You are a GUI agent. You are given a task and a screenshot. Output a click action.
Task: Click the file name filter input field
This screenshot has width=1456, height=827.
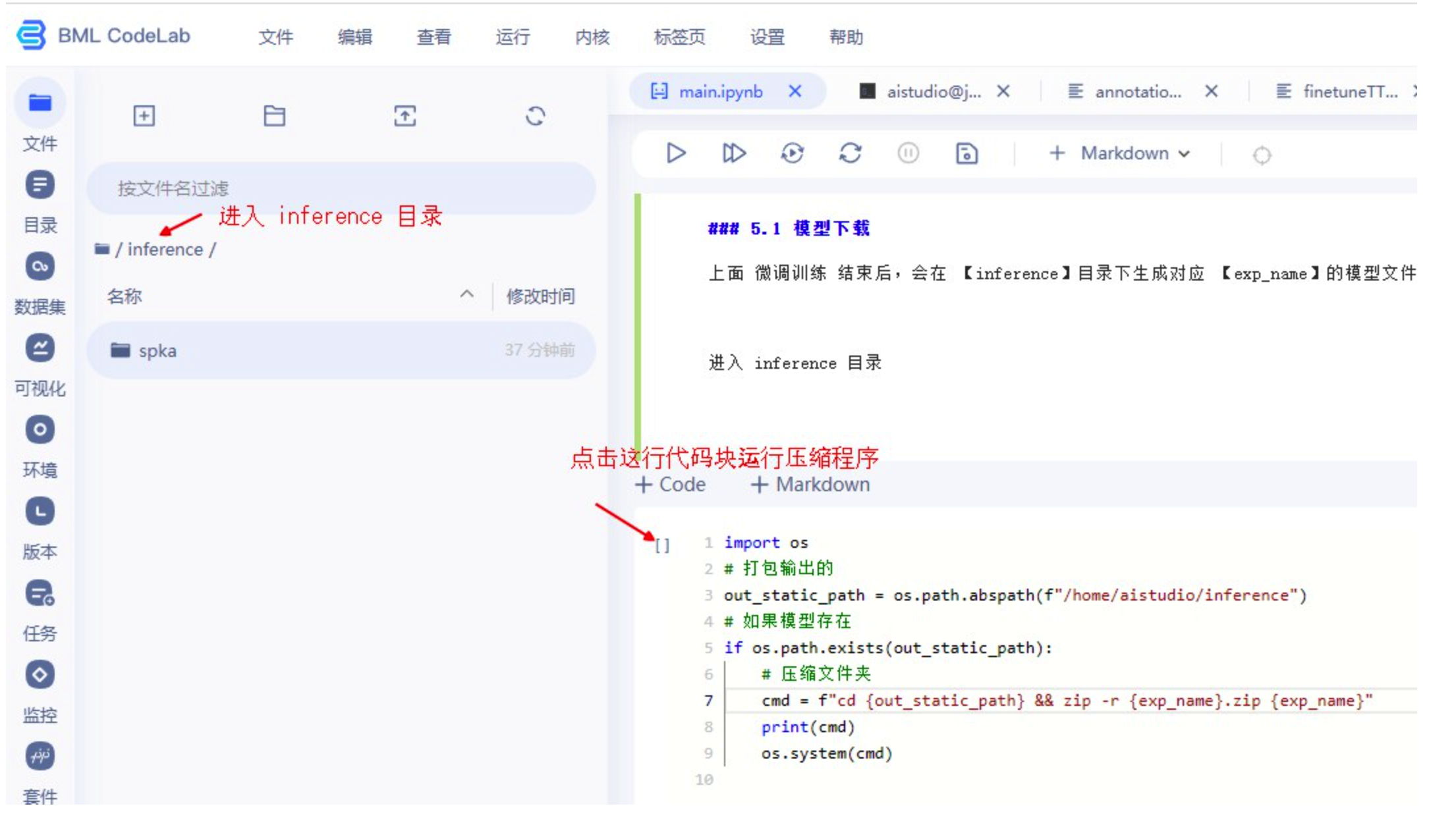click(341, 188)
